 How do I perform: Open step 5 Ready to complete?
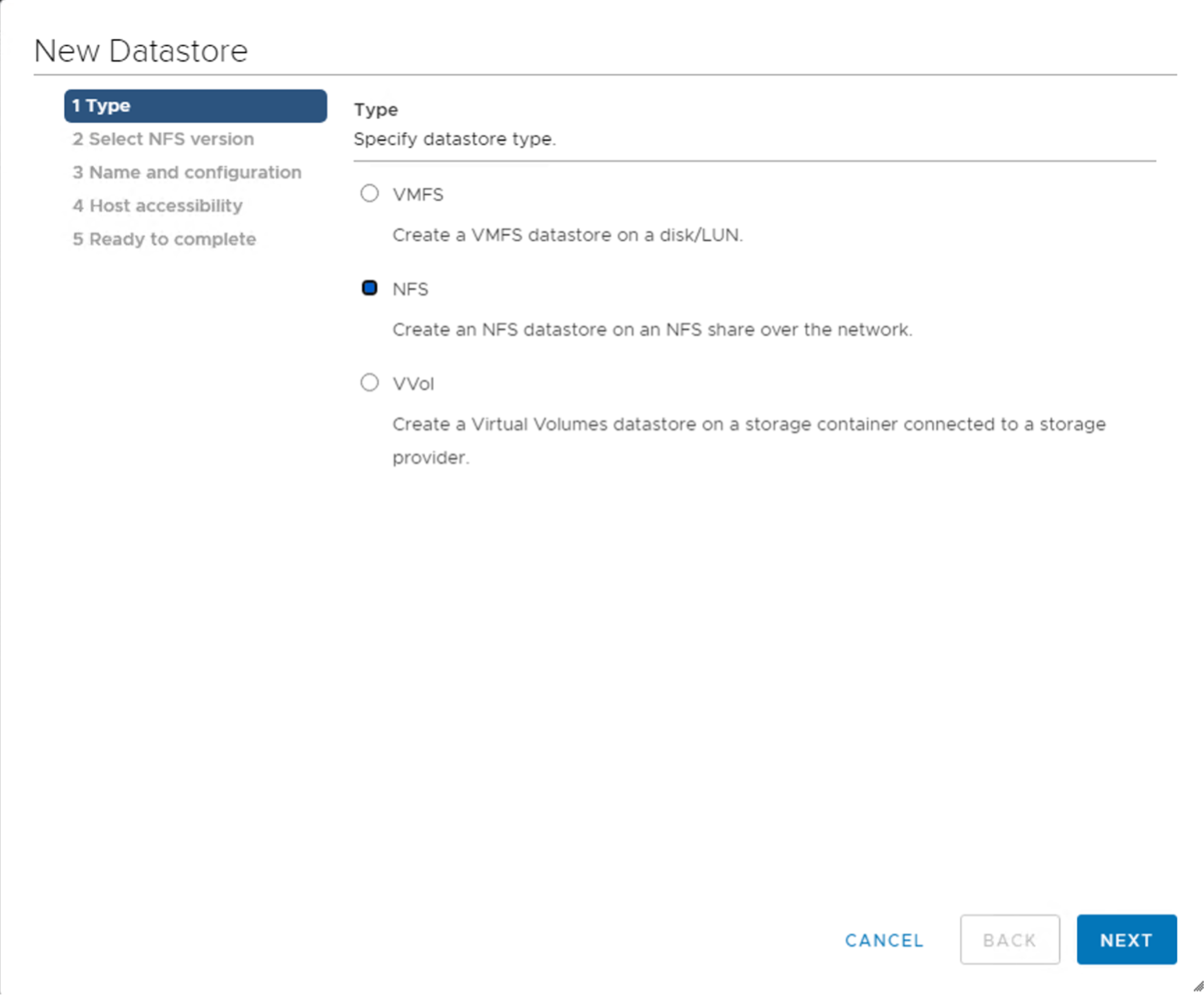(164, 238)
